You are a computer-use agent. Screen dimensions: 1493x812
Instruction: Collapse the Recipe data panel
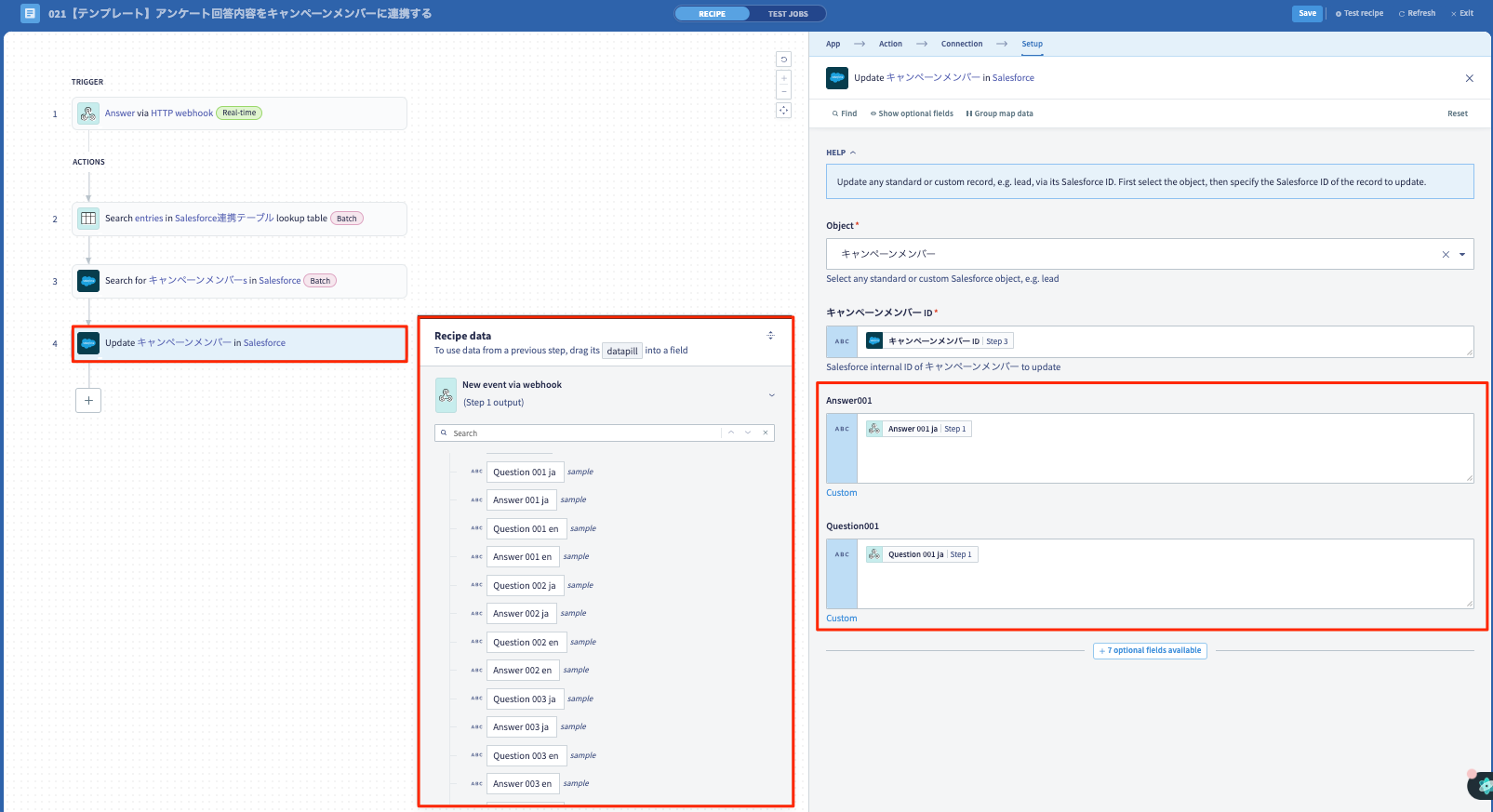pyautogui.click(x=770, y=336)
